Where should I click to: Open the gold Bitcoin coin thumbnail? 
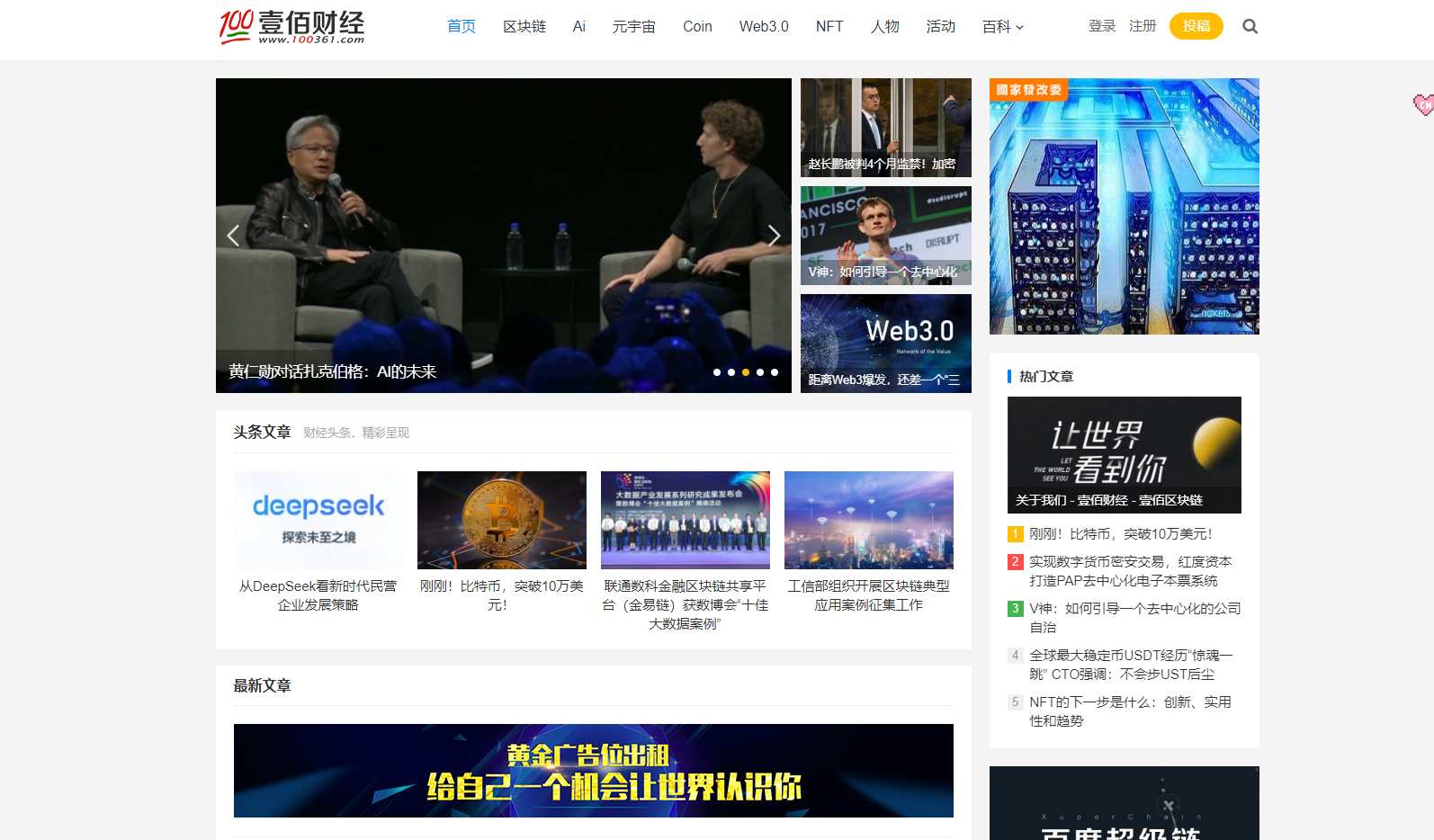point(502,520)
